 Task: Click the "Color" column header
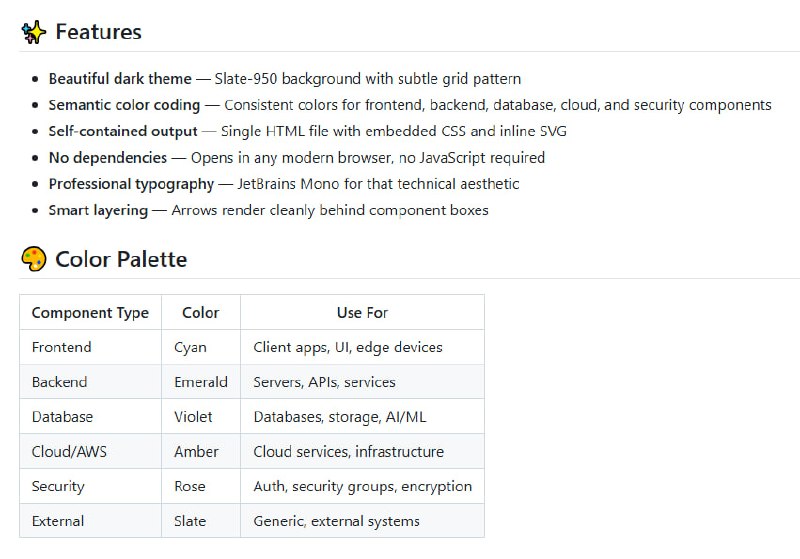point(200,313)
